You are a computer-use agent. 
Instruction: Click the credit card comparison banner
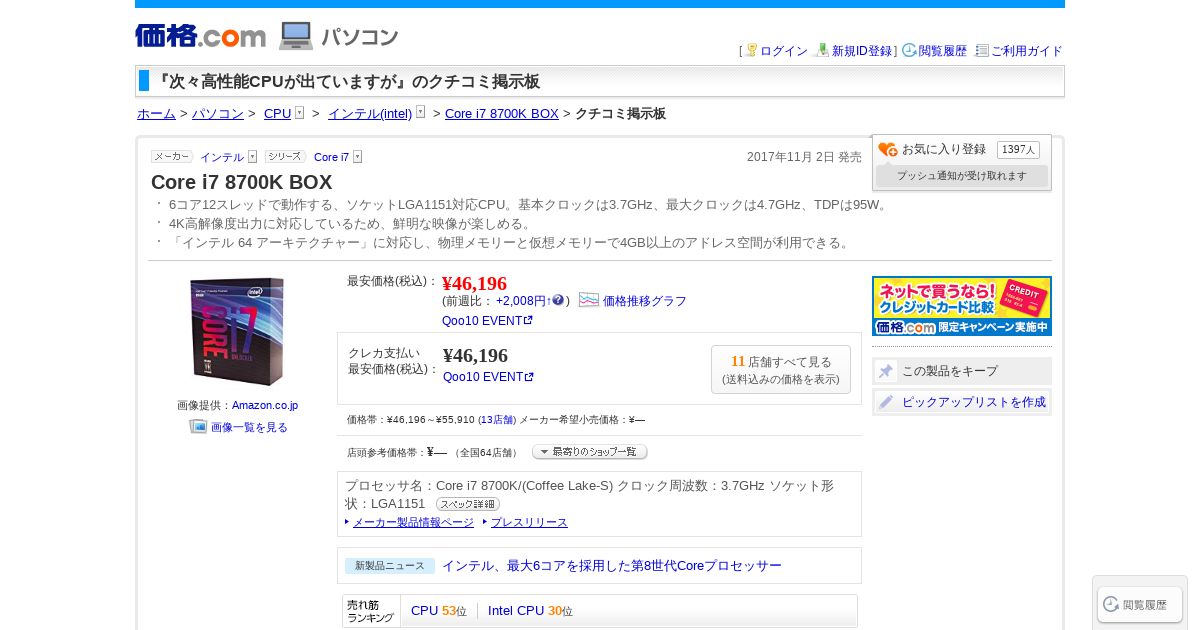962,306
